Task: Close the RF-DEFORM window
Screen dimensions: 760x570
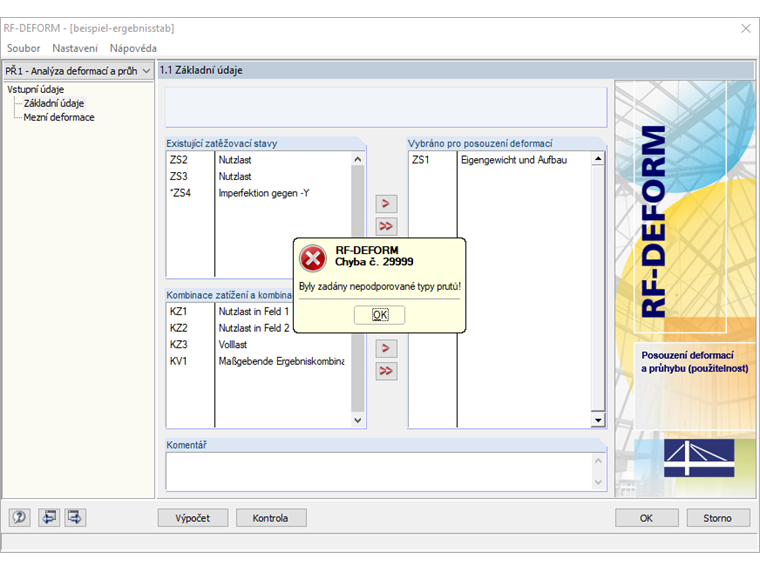Action: pos(746,29)
